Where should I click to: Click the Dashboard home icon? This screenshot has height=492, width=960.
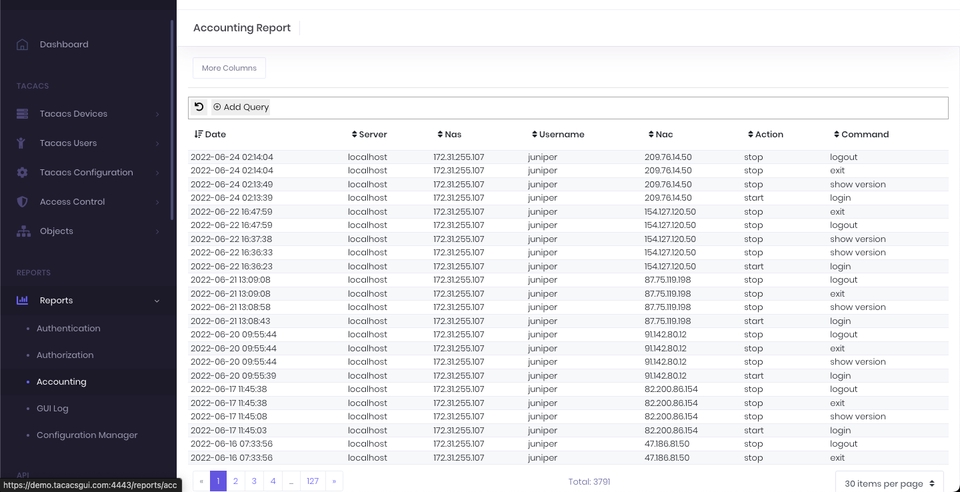[22, 45]
